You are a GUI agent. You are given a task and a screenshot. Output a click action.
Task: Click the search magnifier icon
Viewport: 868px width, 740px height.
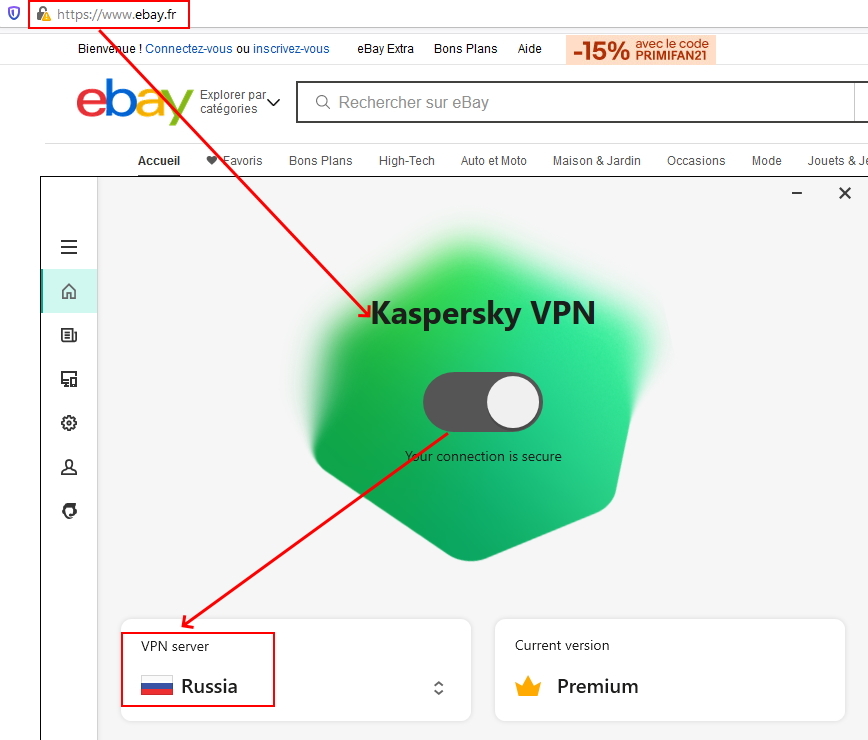[x=323, y=102]
